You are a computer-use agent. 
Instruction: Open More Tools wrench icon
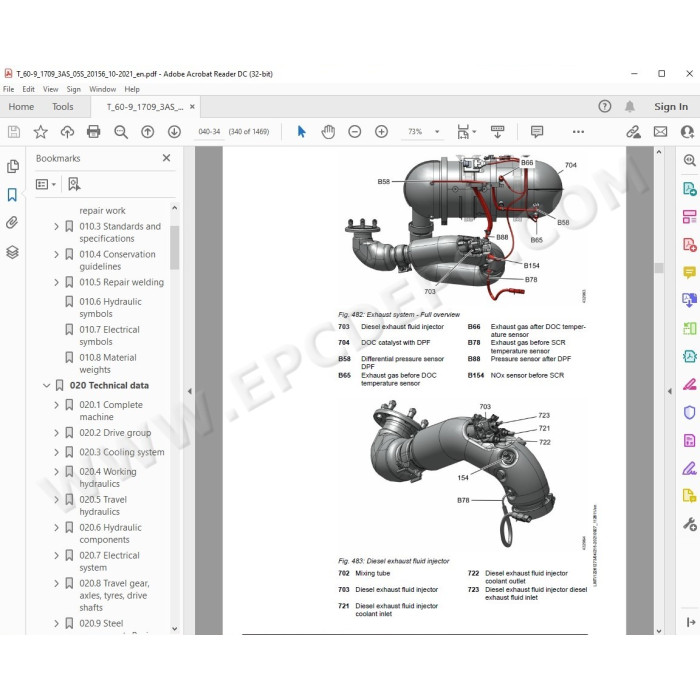pyautogui.click(x=690, y=524)
